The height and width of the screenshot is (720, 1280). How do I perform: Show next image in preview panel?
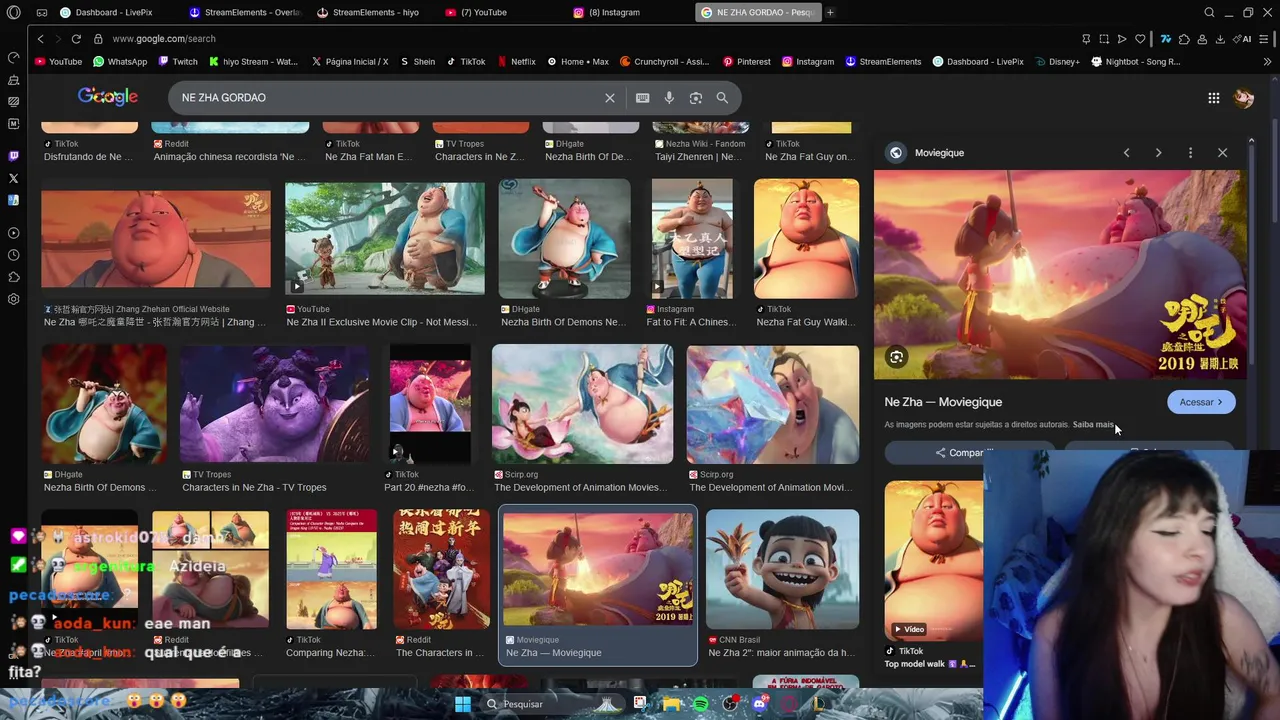click(x=1158, y=153)
